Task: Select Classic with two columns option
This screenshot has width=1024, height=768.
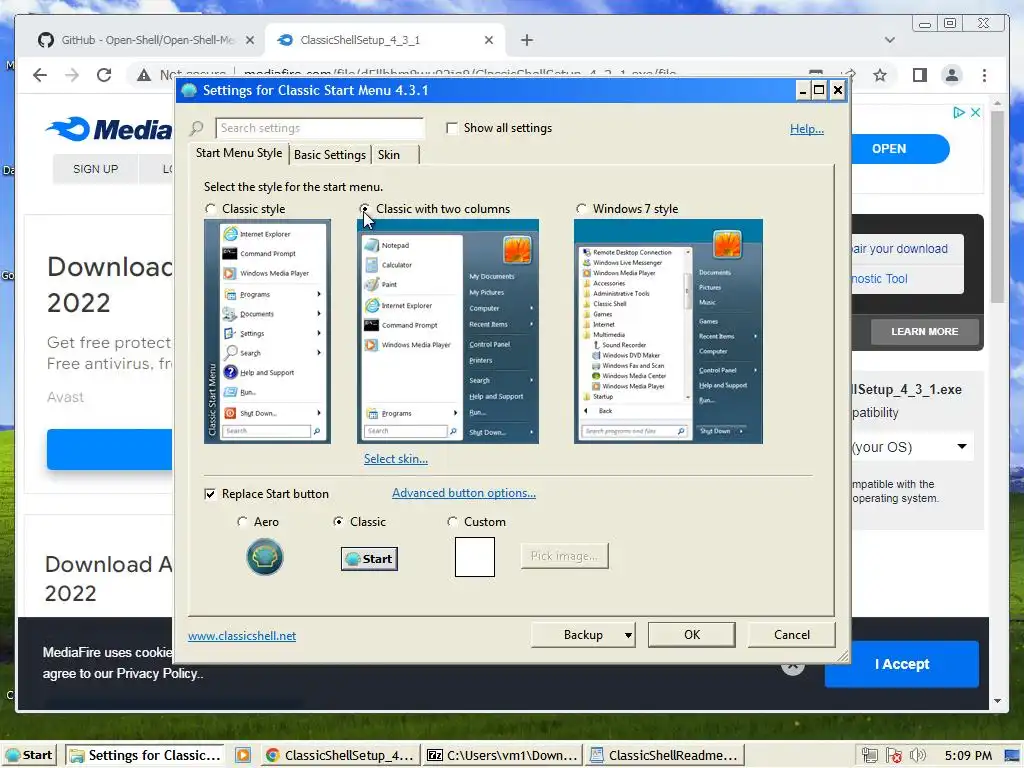Action: tap(364, 209)
